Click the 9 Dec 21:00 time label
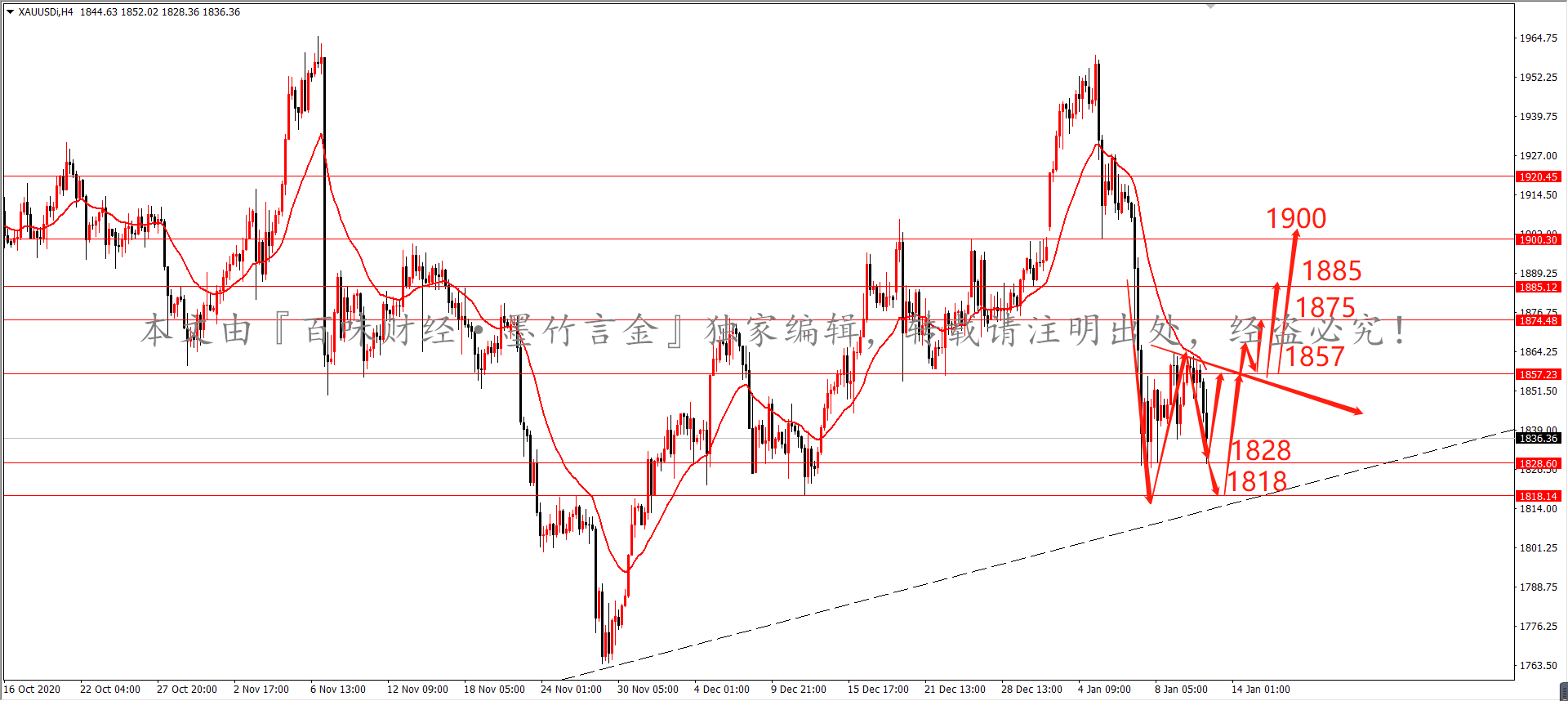The height and width of the screenshot is (701, 1568). pos(799,690)
